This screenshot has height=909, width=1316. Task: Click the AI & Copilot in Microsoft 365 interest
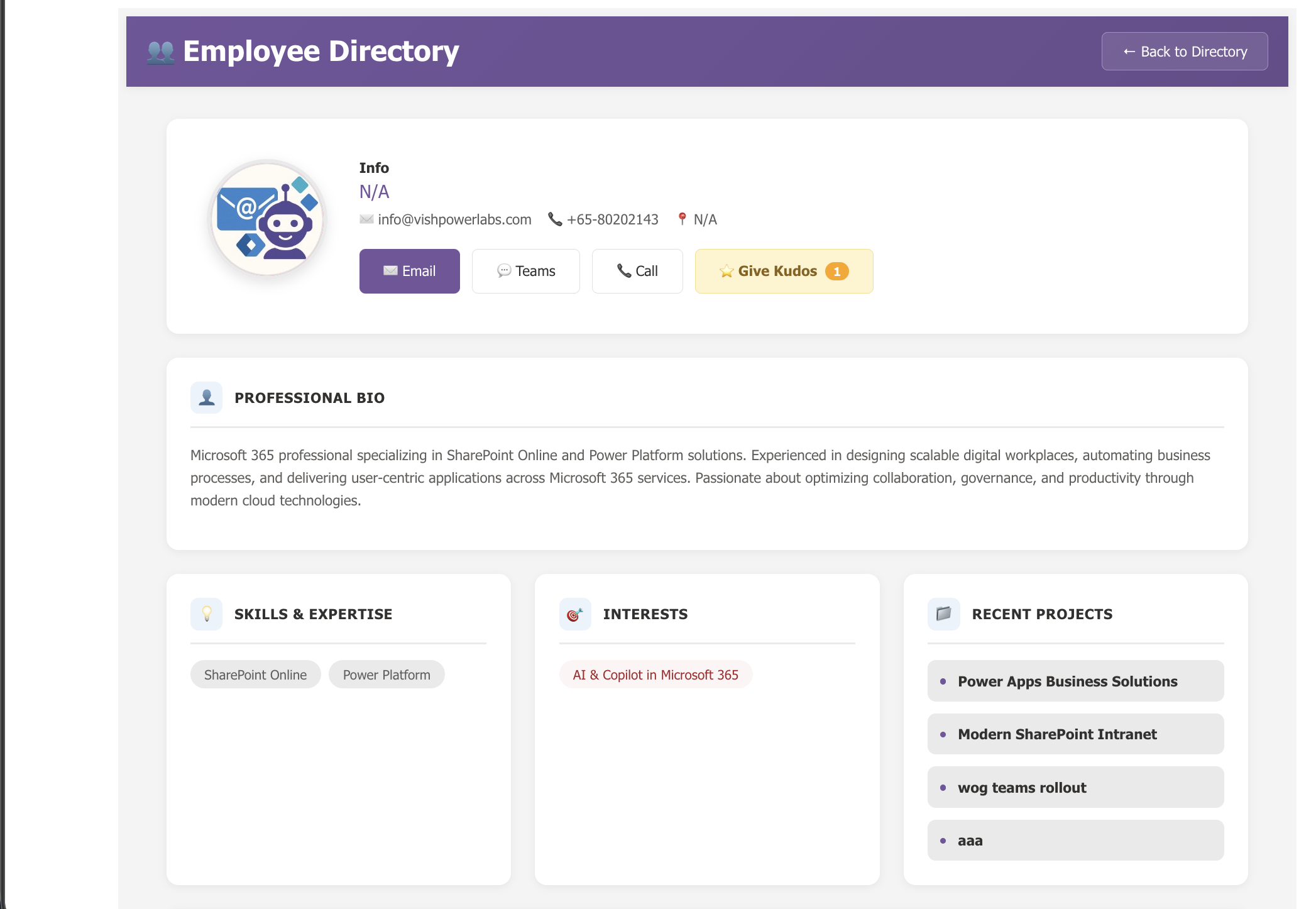655,674
